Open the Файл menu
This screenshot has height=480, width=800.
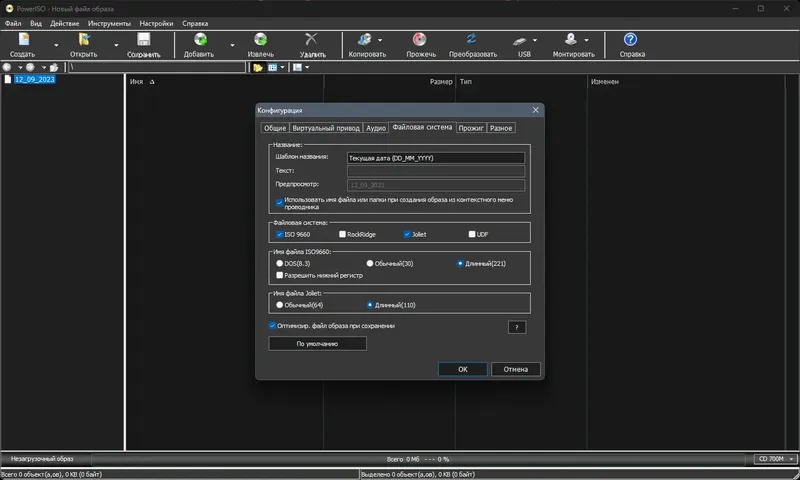(x=13, y=23)
